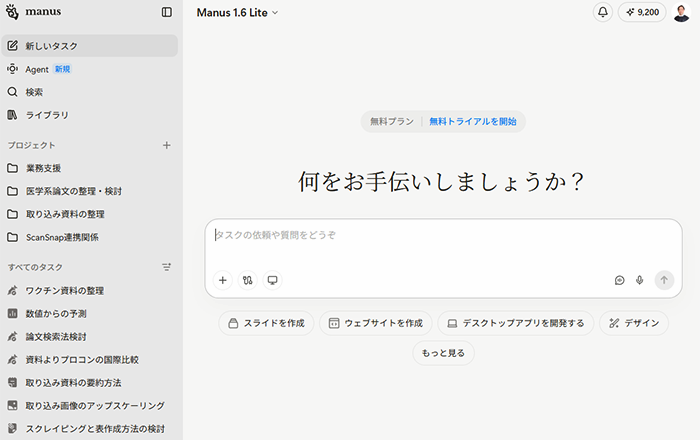The height and width of the screenshot is (440, 700).
Task: Click もっと見る button
Action: 443,353
